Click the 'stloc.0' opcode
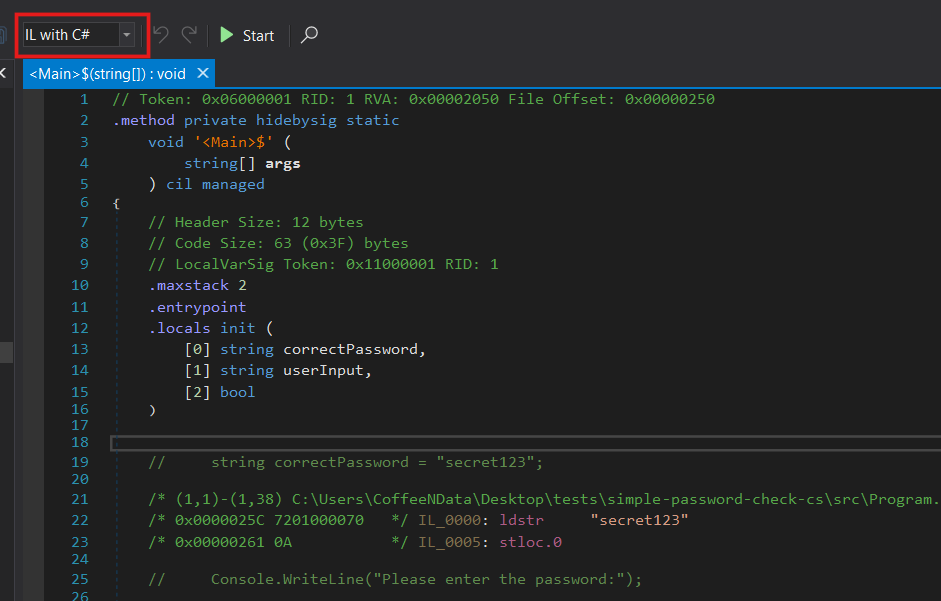This screenshot has width=941, height=601. point(531,542)
